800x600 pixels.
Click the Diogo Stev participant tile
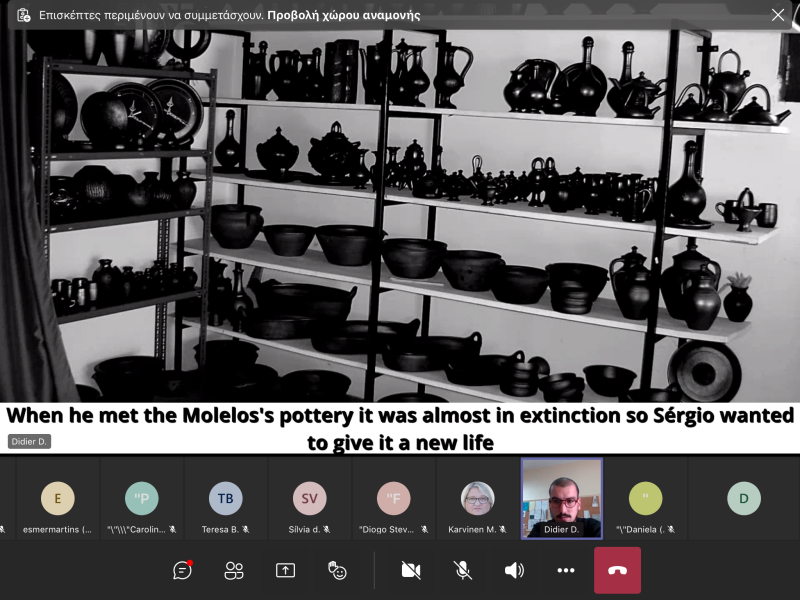click(x=393, y=498)
